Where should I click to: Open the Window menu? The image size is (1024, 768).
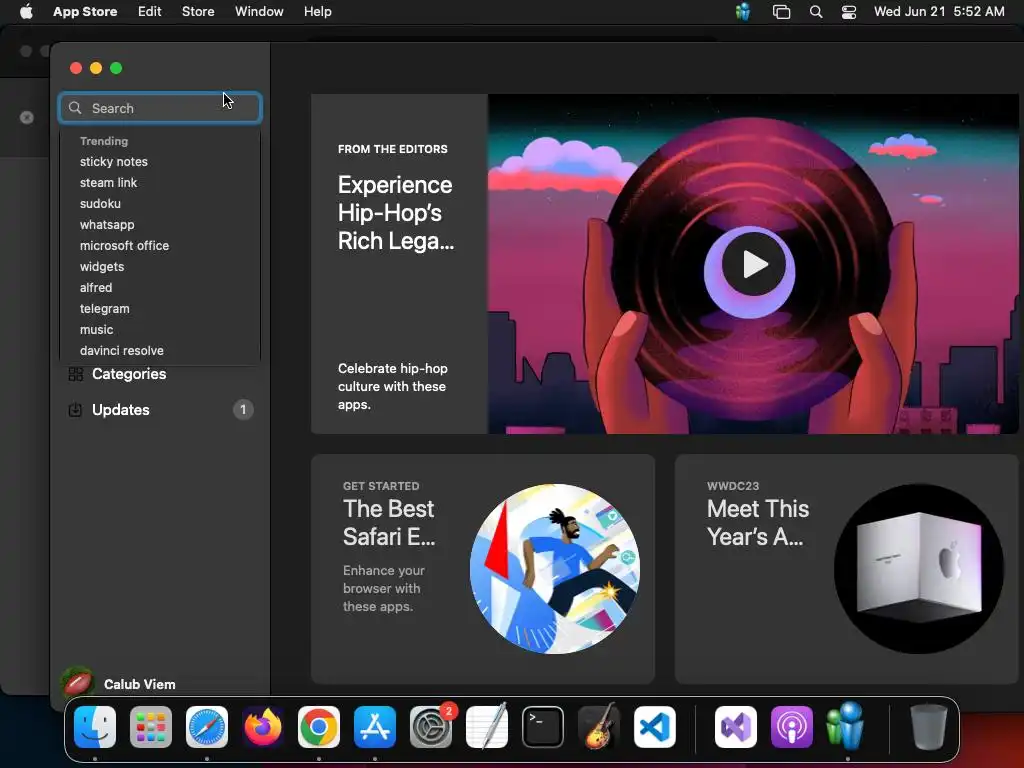(259, 11)
